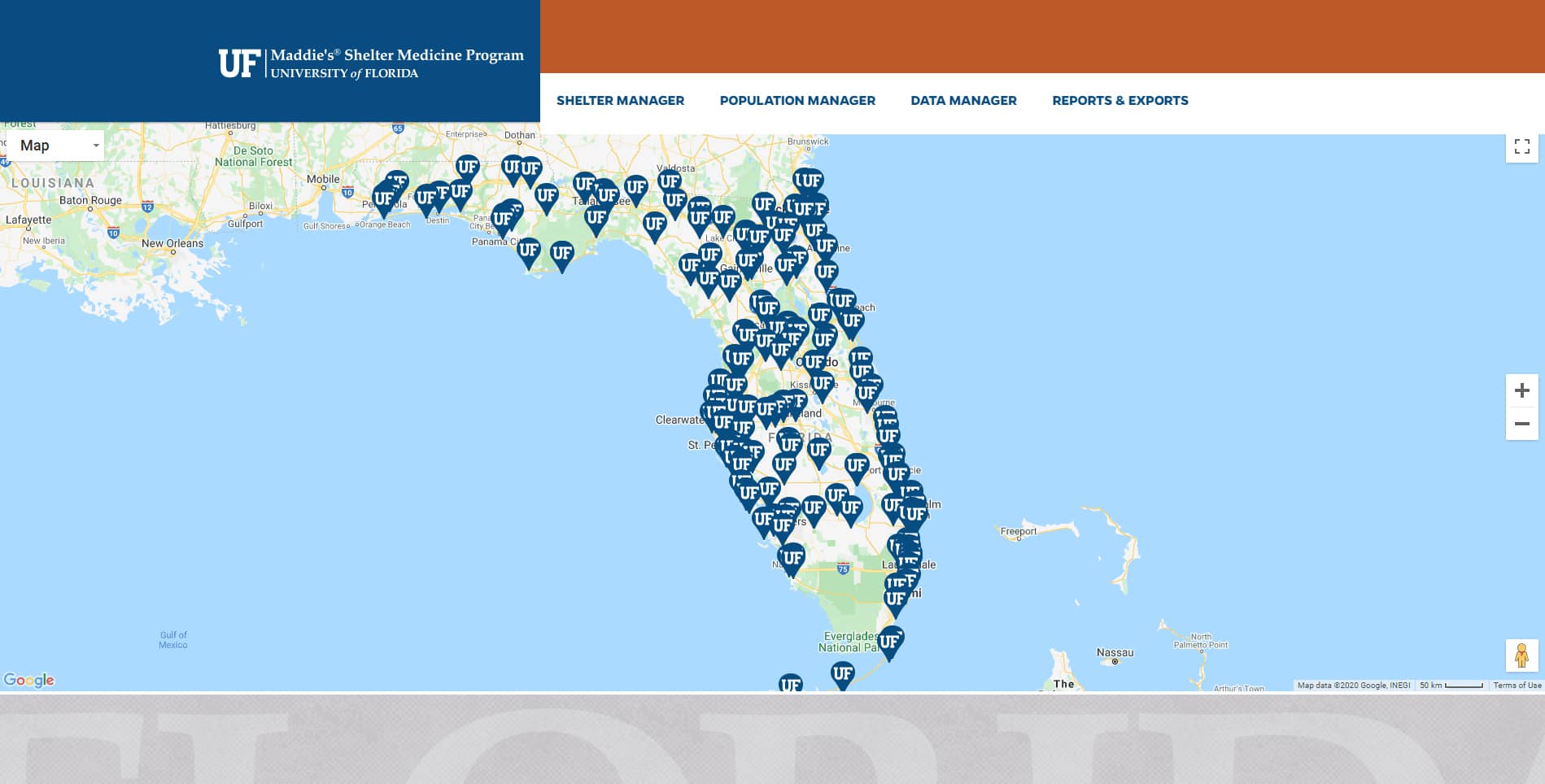Image resolution: width=1545 pixels, height=784 pixels.
Task: Select UF marker immediately east of Fort Myers label
Action: pyautogui.click(x=814, y=510)
